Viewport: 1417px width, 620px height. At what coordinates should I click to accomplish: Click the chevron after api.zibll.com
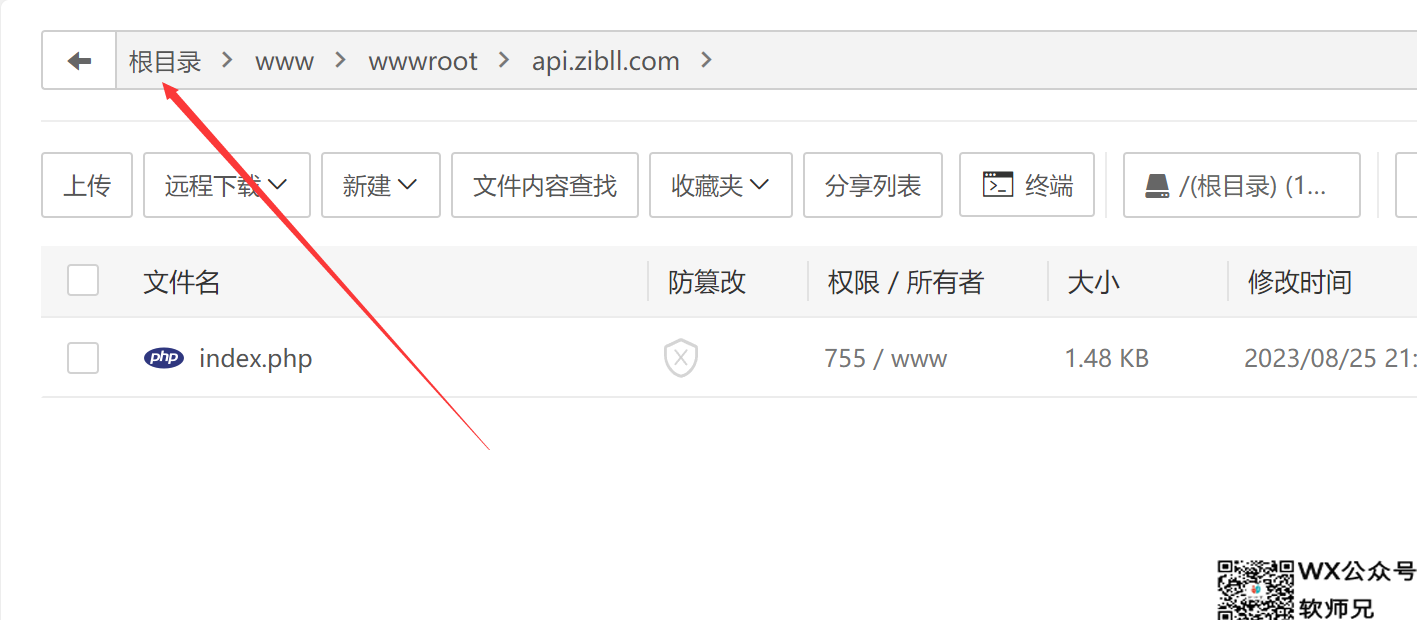[707, 60]
